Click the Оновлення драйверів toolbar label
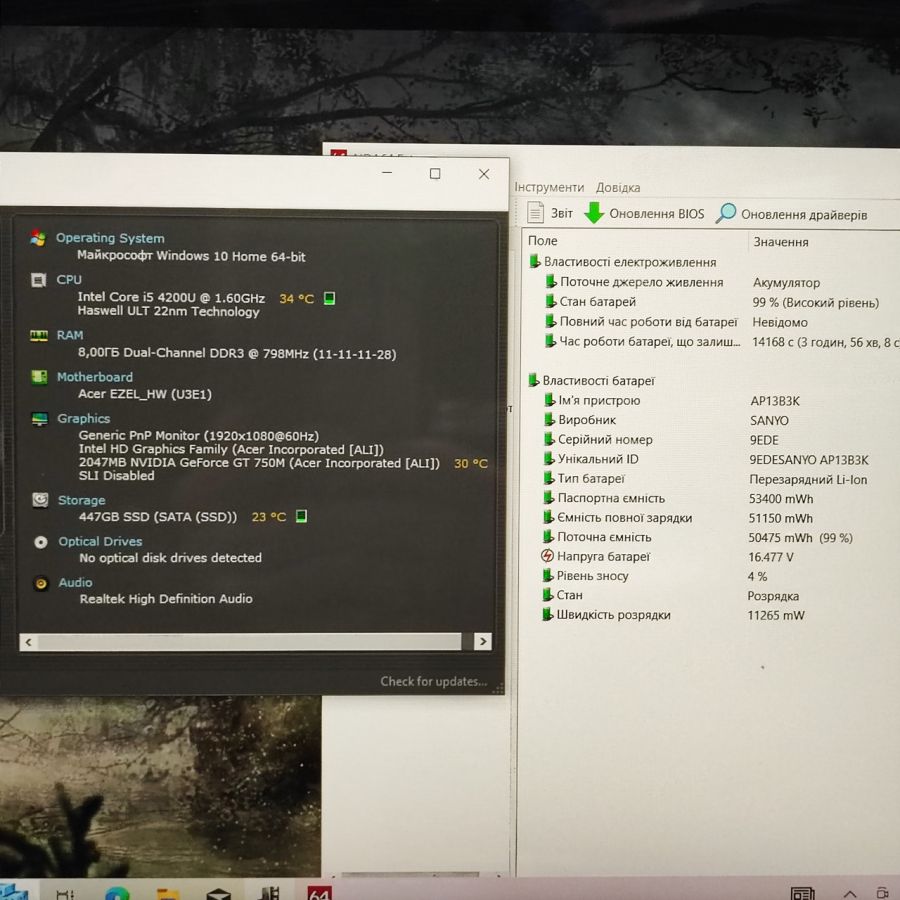The image size is (900, 900). click(804, 215)
